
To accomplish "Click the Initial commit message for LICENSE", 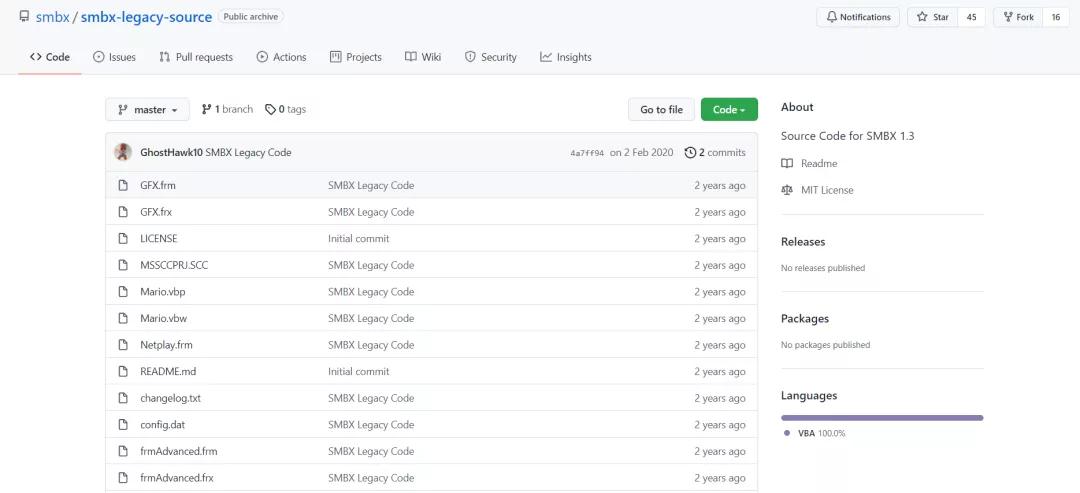I will (359, 238).
